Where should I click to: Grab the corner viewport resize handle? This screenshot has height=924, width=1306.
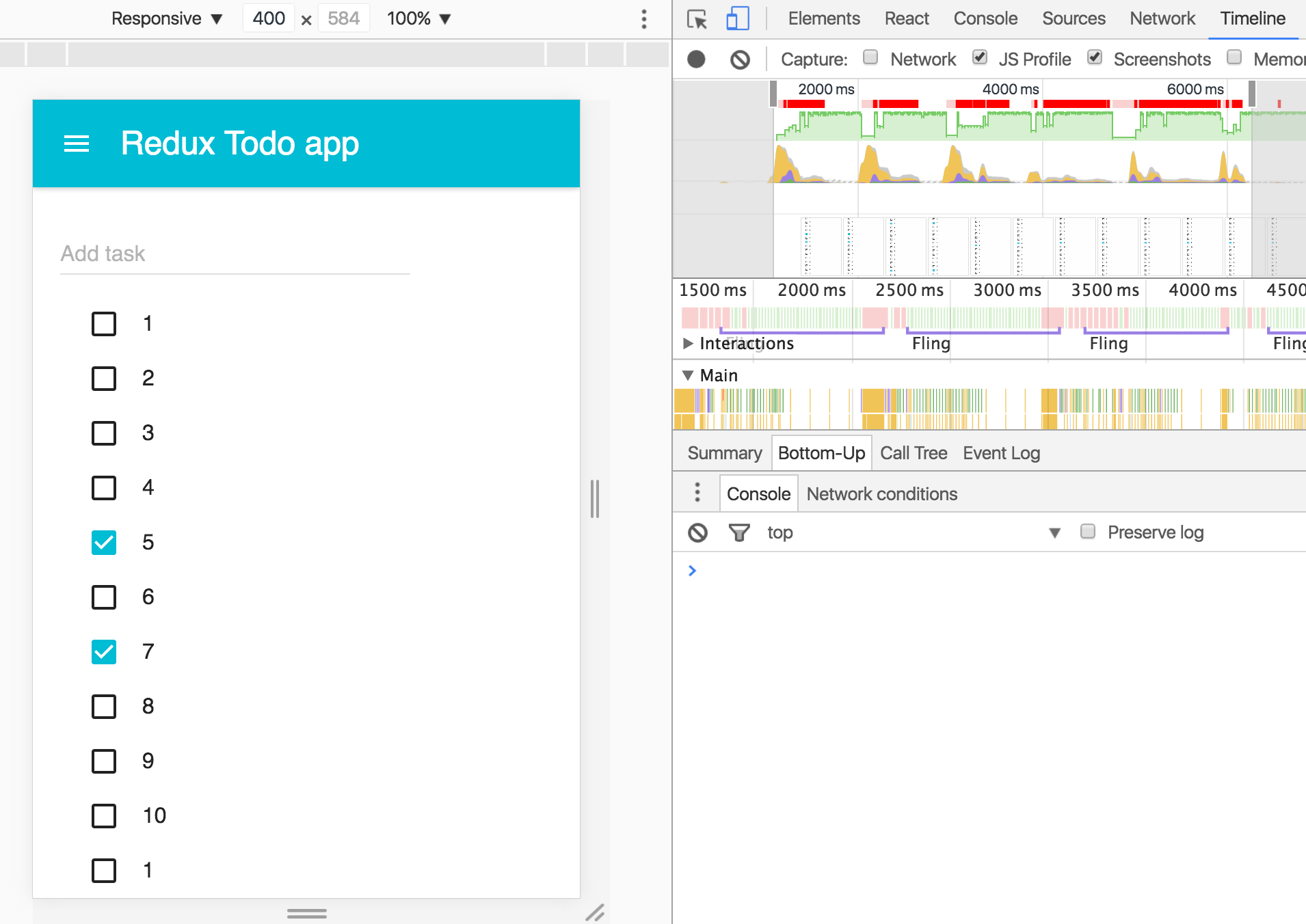tap(595, 912)
